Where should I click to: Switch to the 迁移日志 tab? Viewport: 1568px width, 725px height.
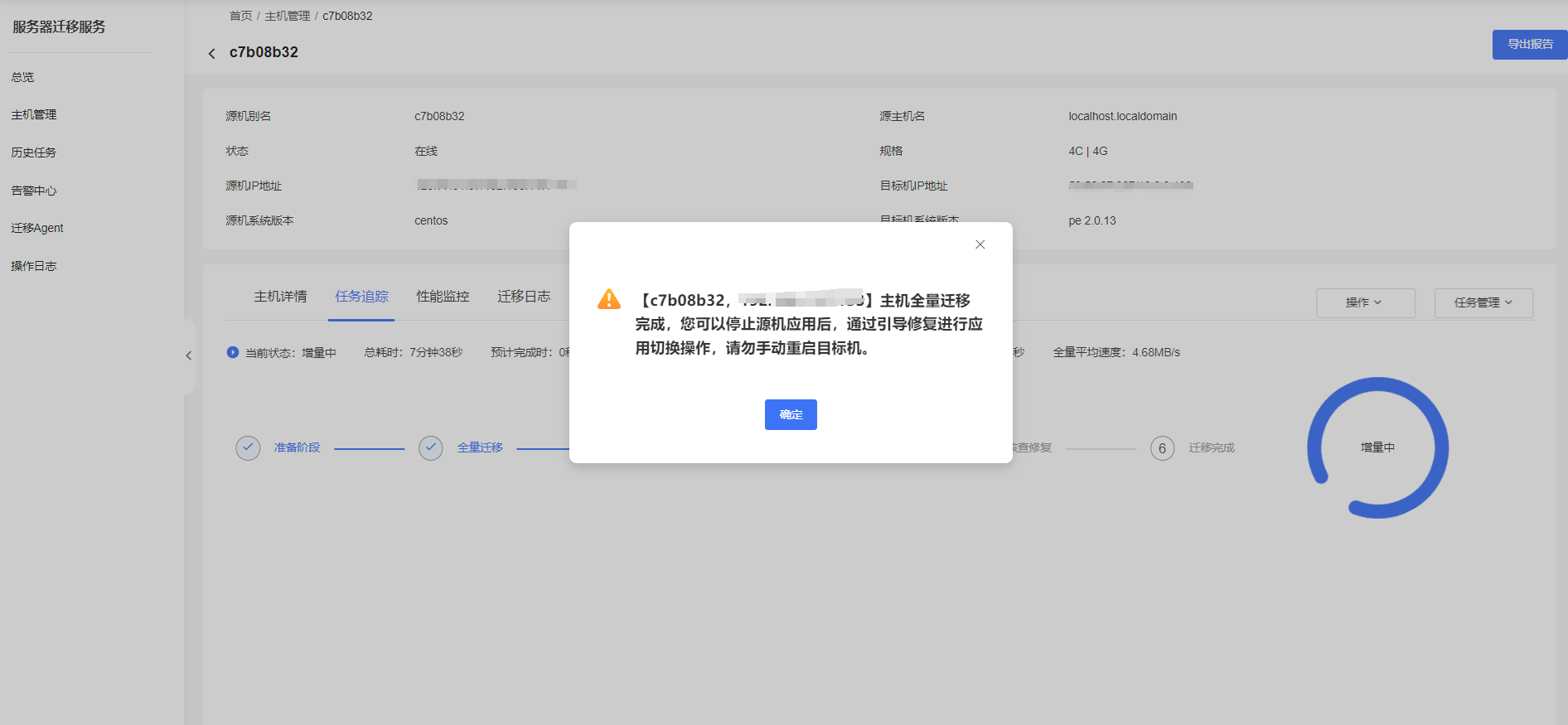click(x=524, y=297)
